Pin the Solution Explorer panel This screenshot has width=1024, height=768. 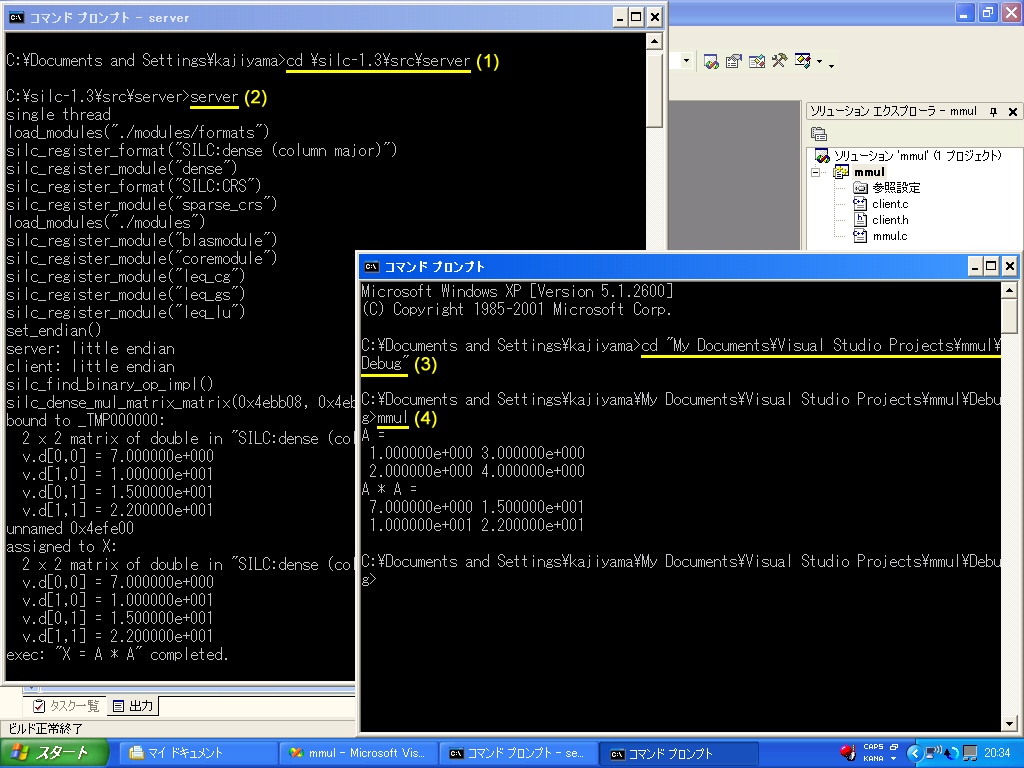[993, 112]
